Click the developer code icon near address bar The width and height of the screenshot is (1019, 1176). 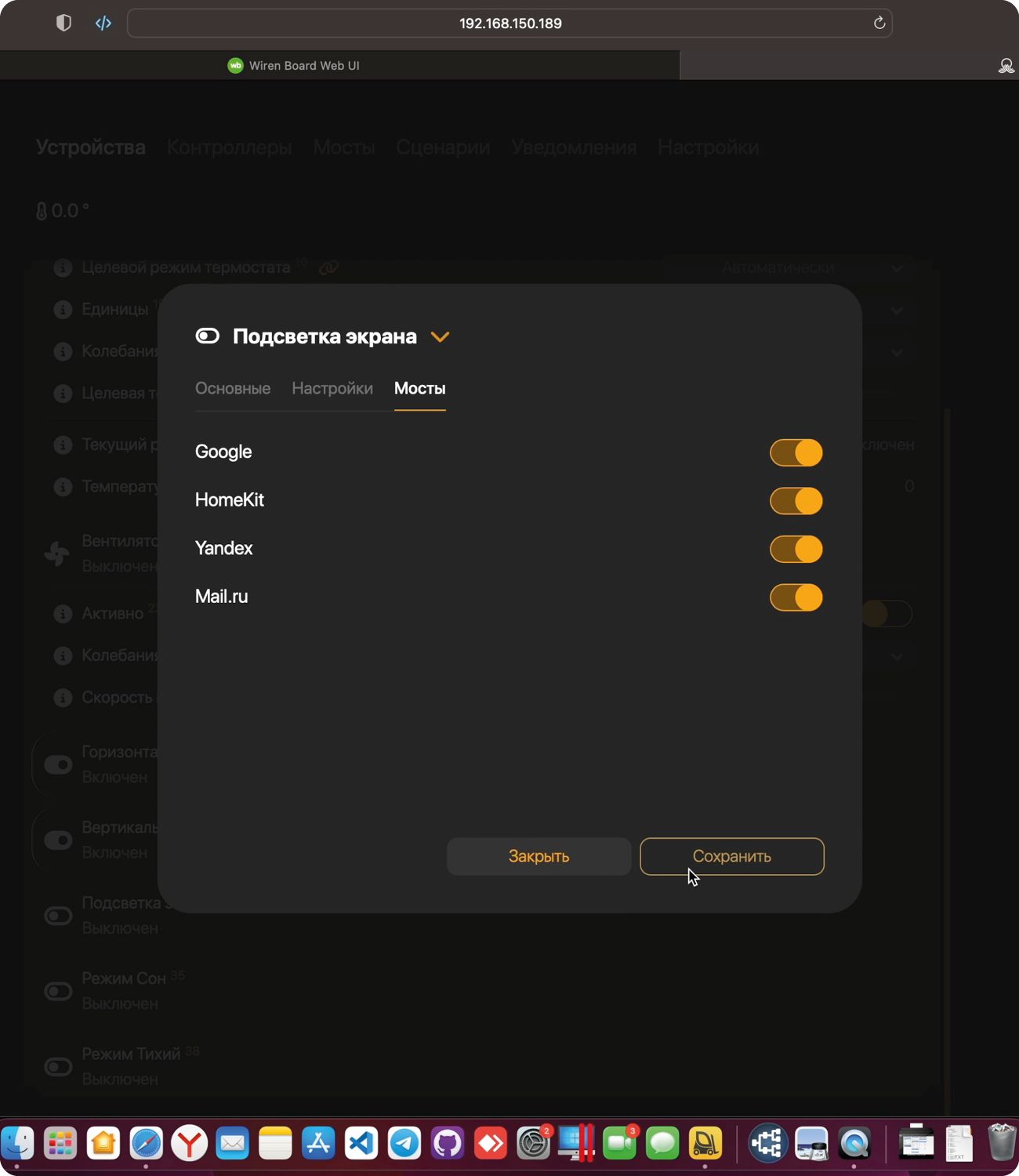103,23
